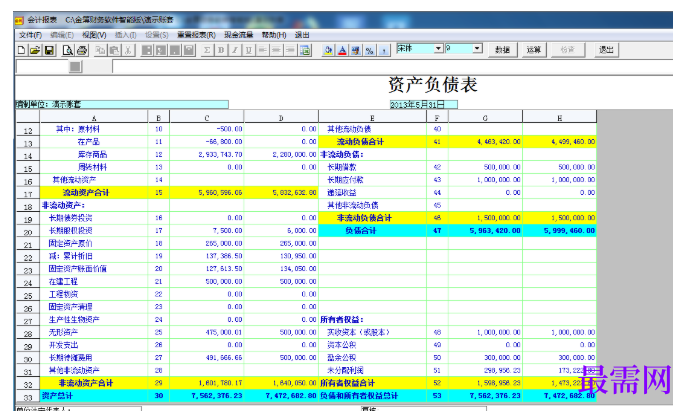Click the 资产总计 cell
Viewport: 690px width, 411px height.
(x=94, y=396)
